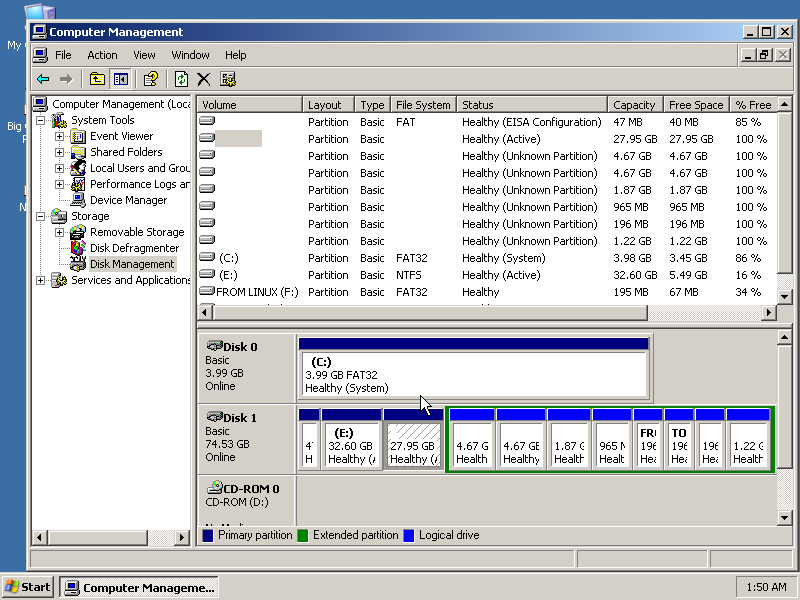Click the Forward arrow toolbar icon
800x600 pixels.
pos(66,79)
